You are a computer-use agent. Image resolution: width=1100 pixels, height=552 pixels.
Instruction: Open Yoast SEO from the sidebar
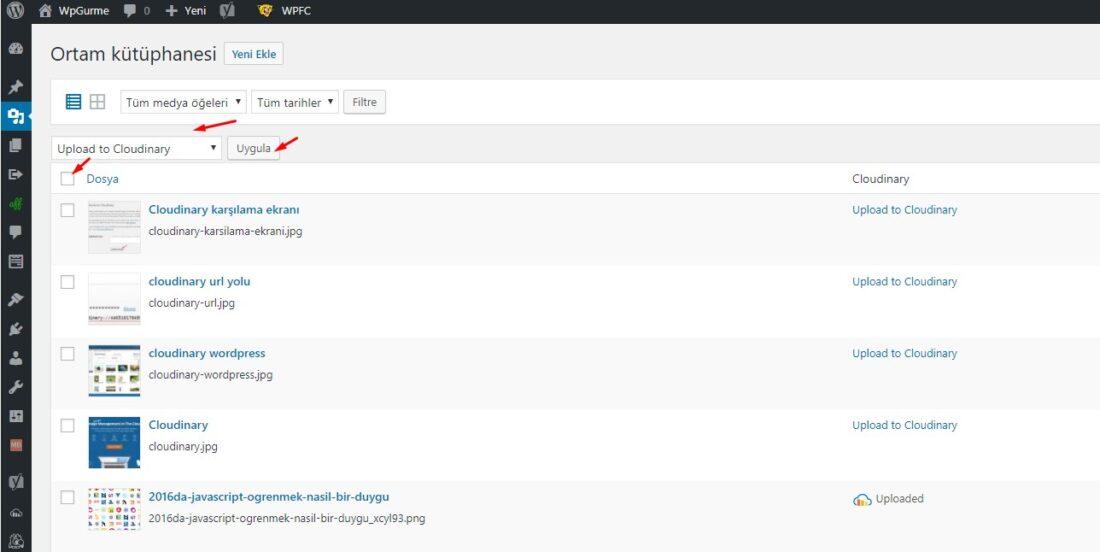15,483
